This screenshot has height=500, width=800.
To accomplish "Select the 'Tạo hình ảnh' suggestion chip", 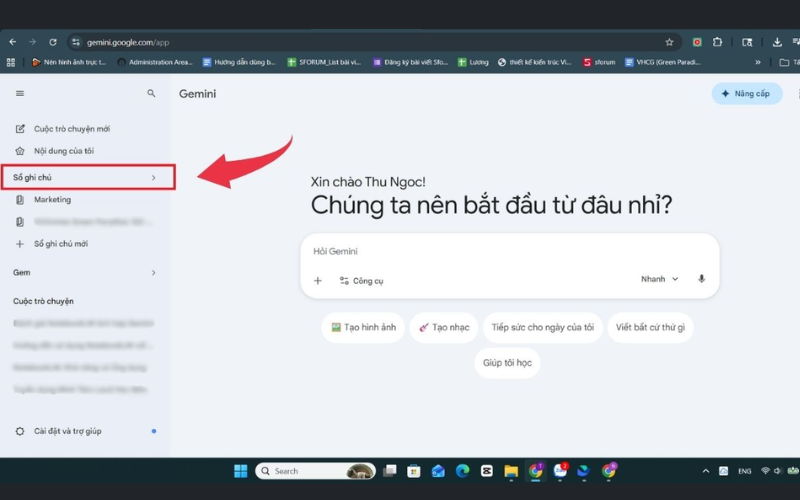I will pos(363,328).
